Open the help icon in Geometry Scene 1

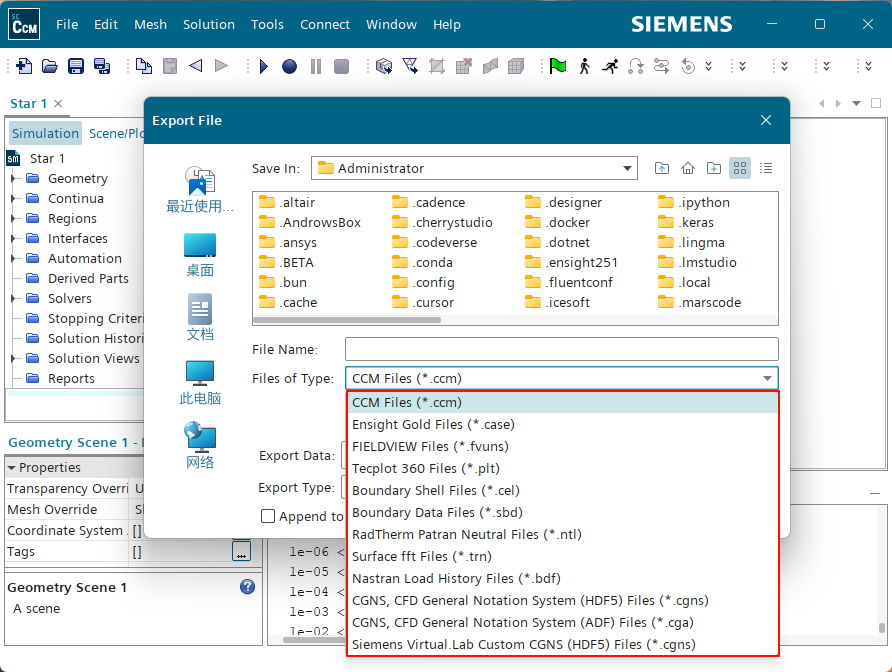[247, 587]
